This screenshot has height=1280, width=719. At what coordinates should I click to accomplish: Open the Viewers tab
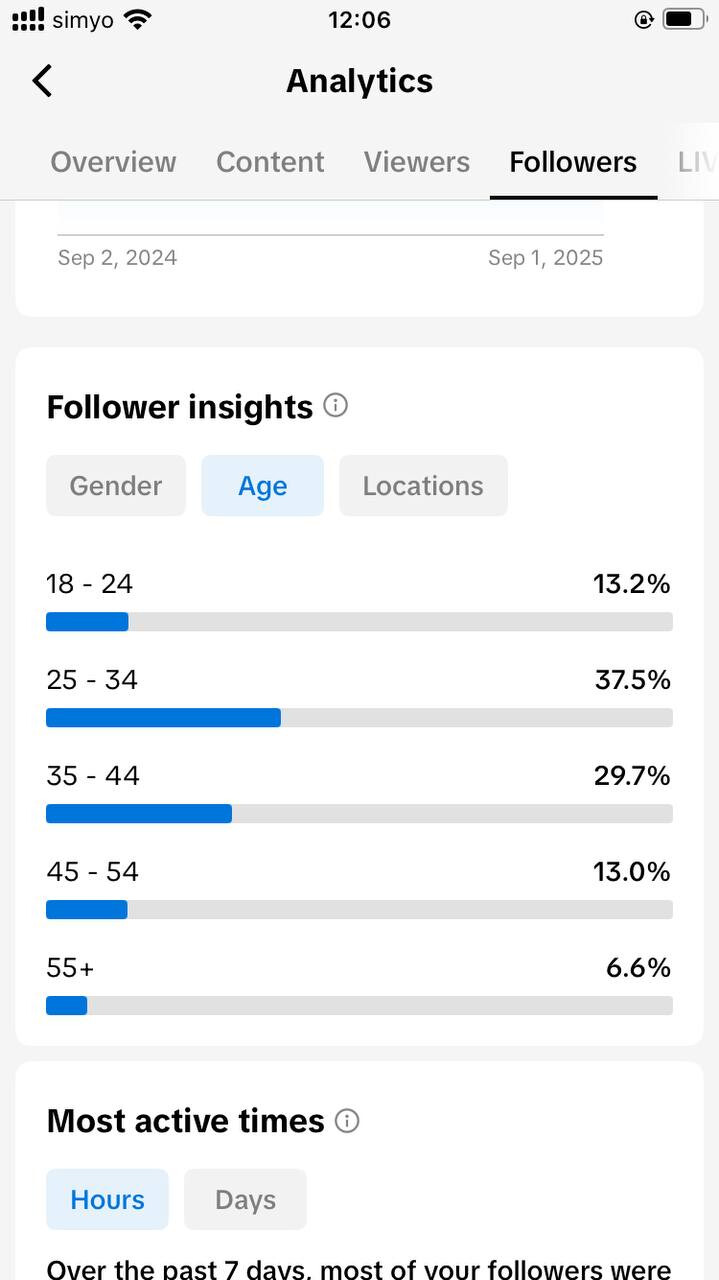click(416, 162)
